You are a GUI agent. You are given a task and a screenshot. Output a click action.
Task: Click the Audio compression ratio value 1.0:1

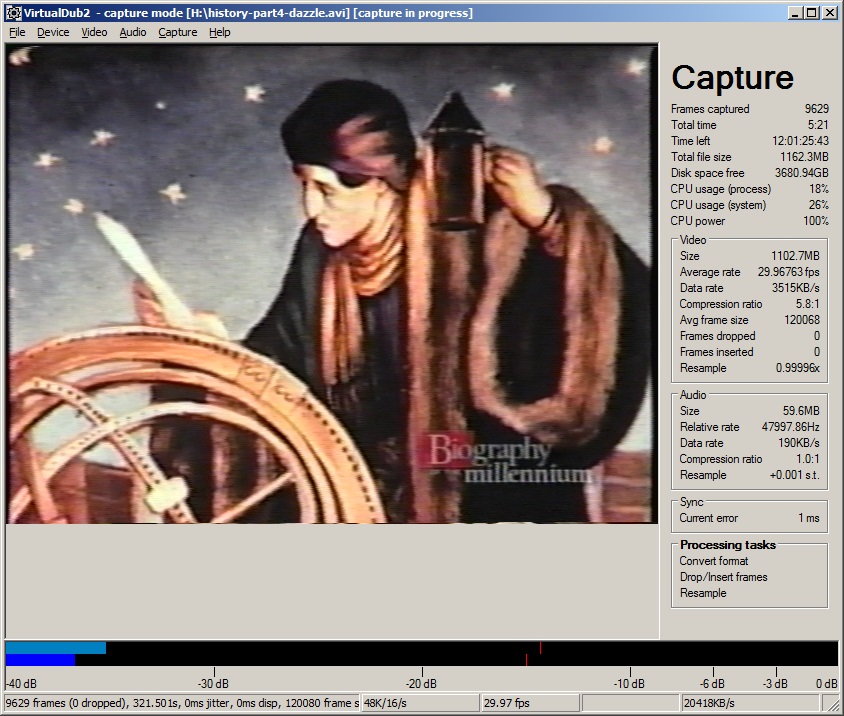click(x=807, y=459)
